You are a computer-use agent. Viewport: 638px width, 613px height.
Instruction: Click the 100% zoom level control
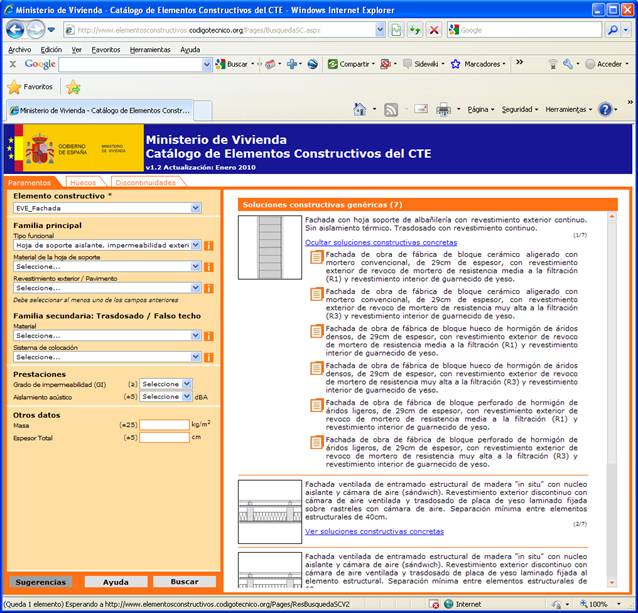[600, 604]
